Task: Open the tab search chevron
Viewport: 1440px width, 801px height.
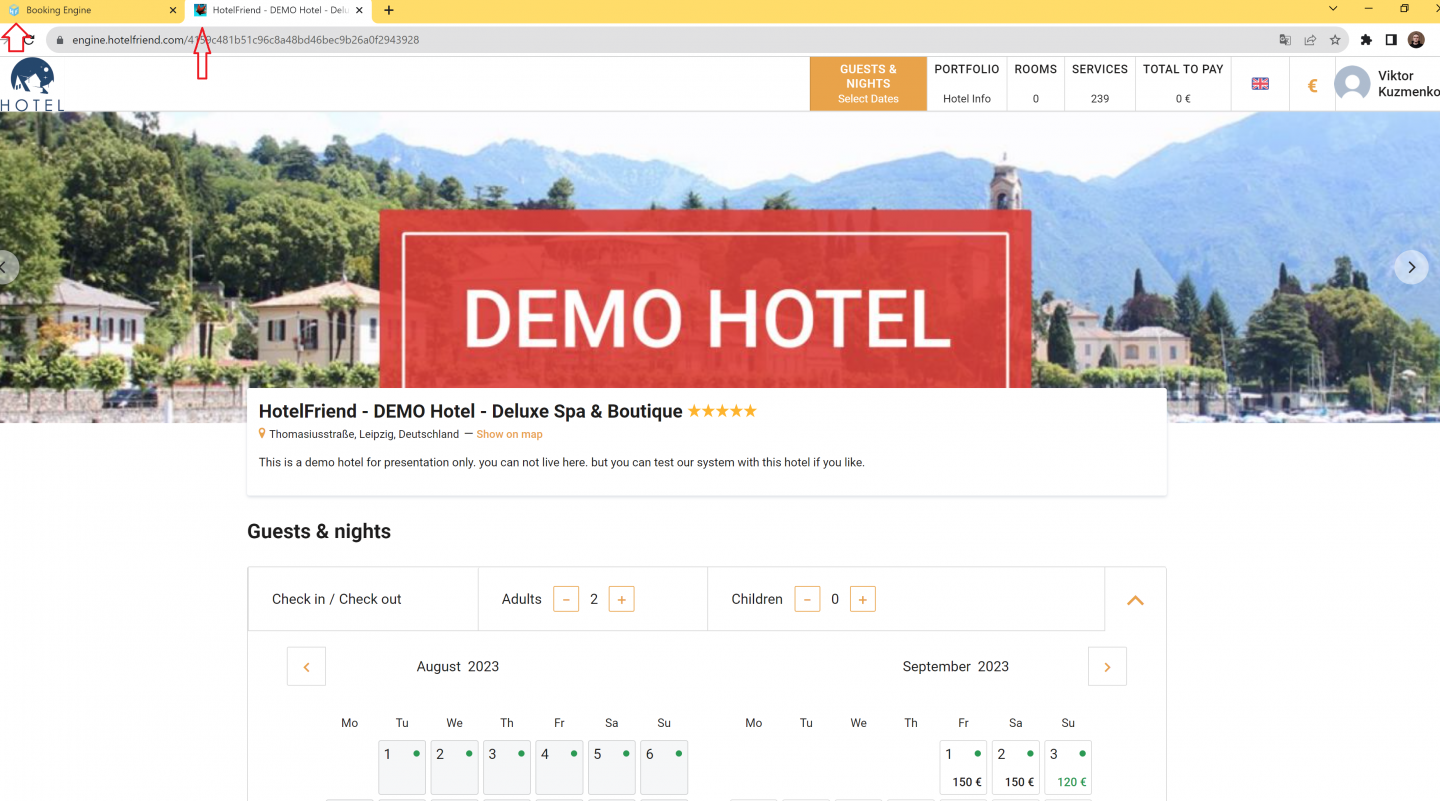Action: 1333,9
